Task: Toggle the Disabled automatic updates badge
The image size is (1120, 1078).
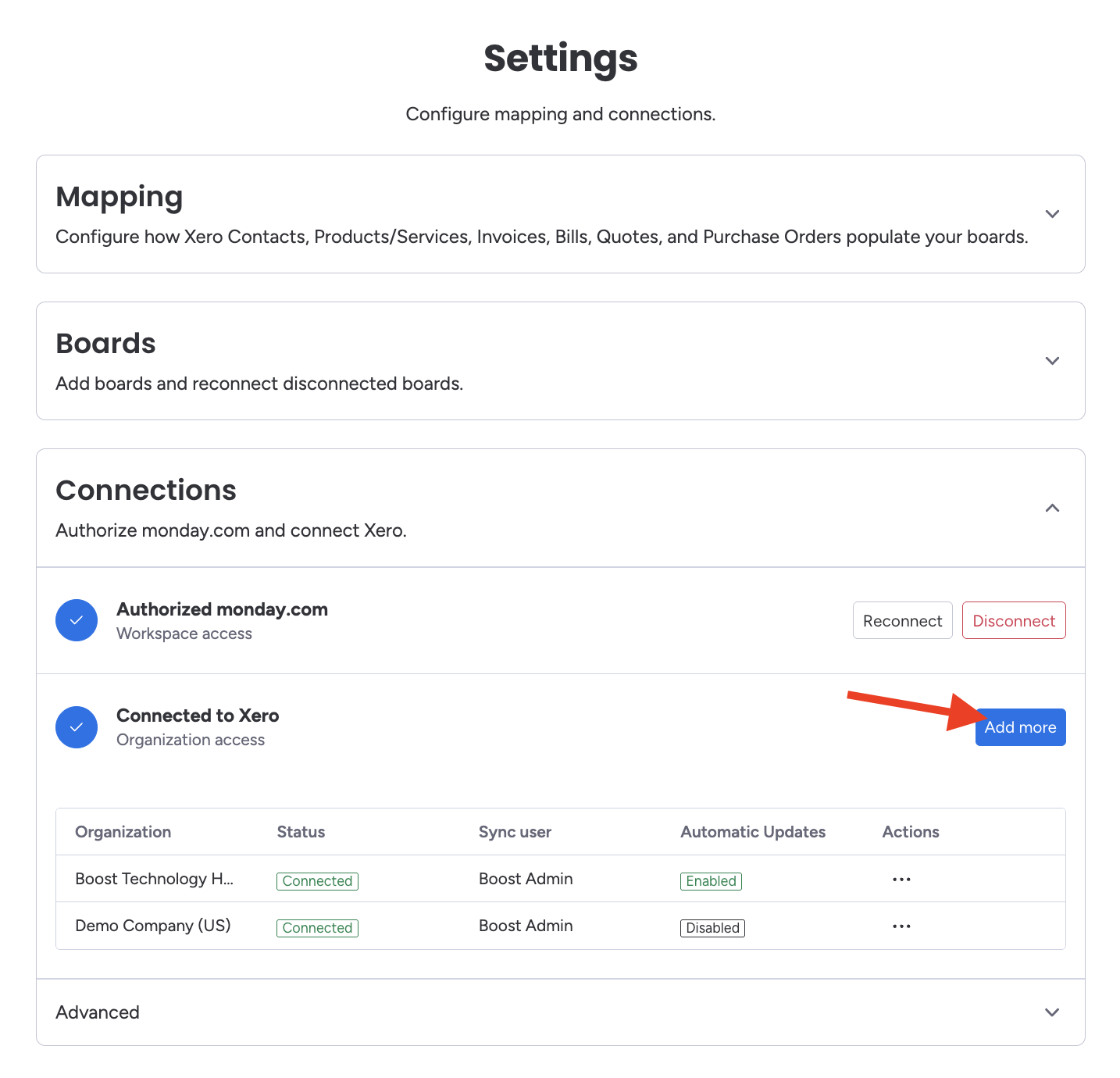Action: click(712, 928)
